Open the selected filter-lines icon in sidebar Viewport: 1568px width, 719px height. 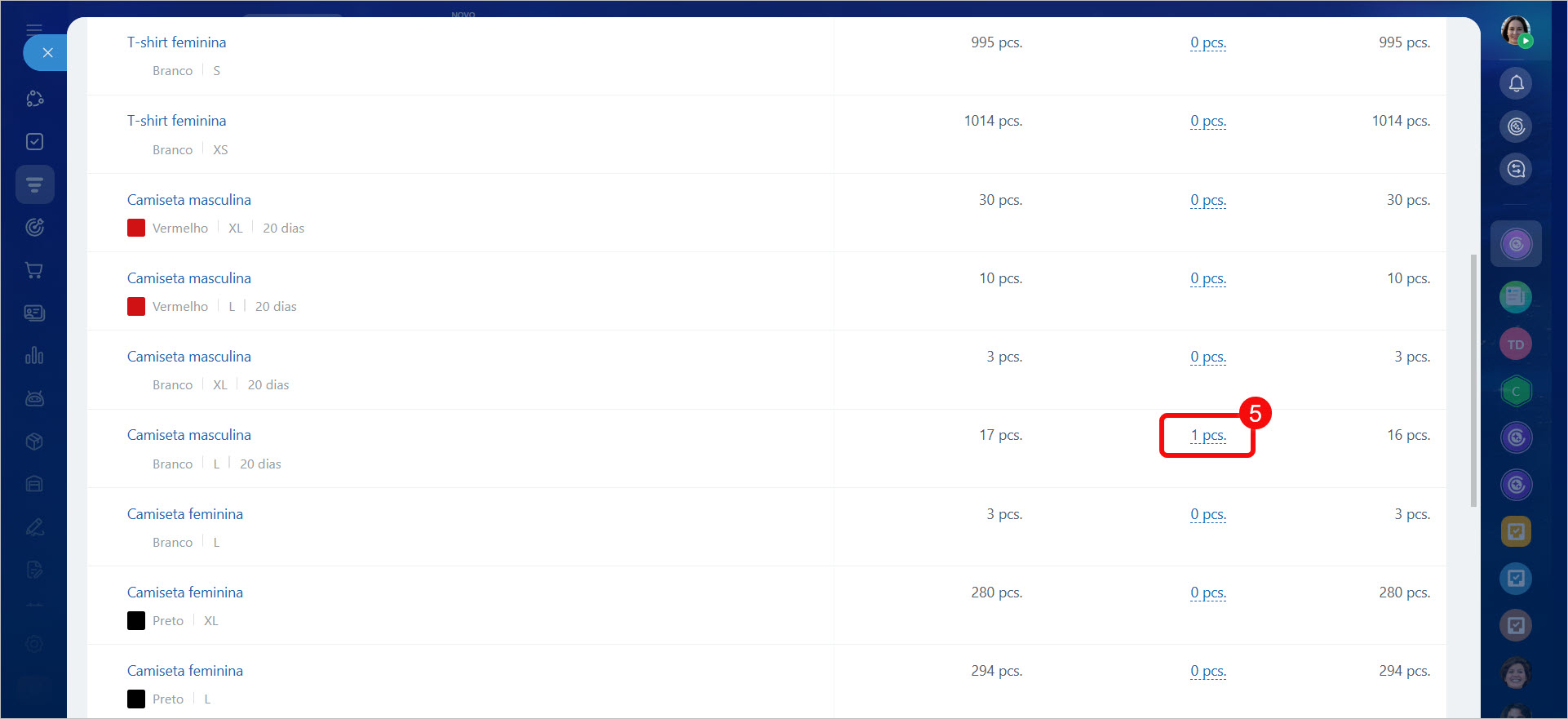[x=34, y=184]
